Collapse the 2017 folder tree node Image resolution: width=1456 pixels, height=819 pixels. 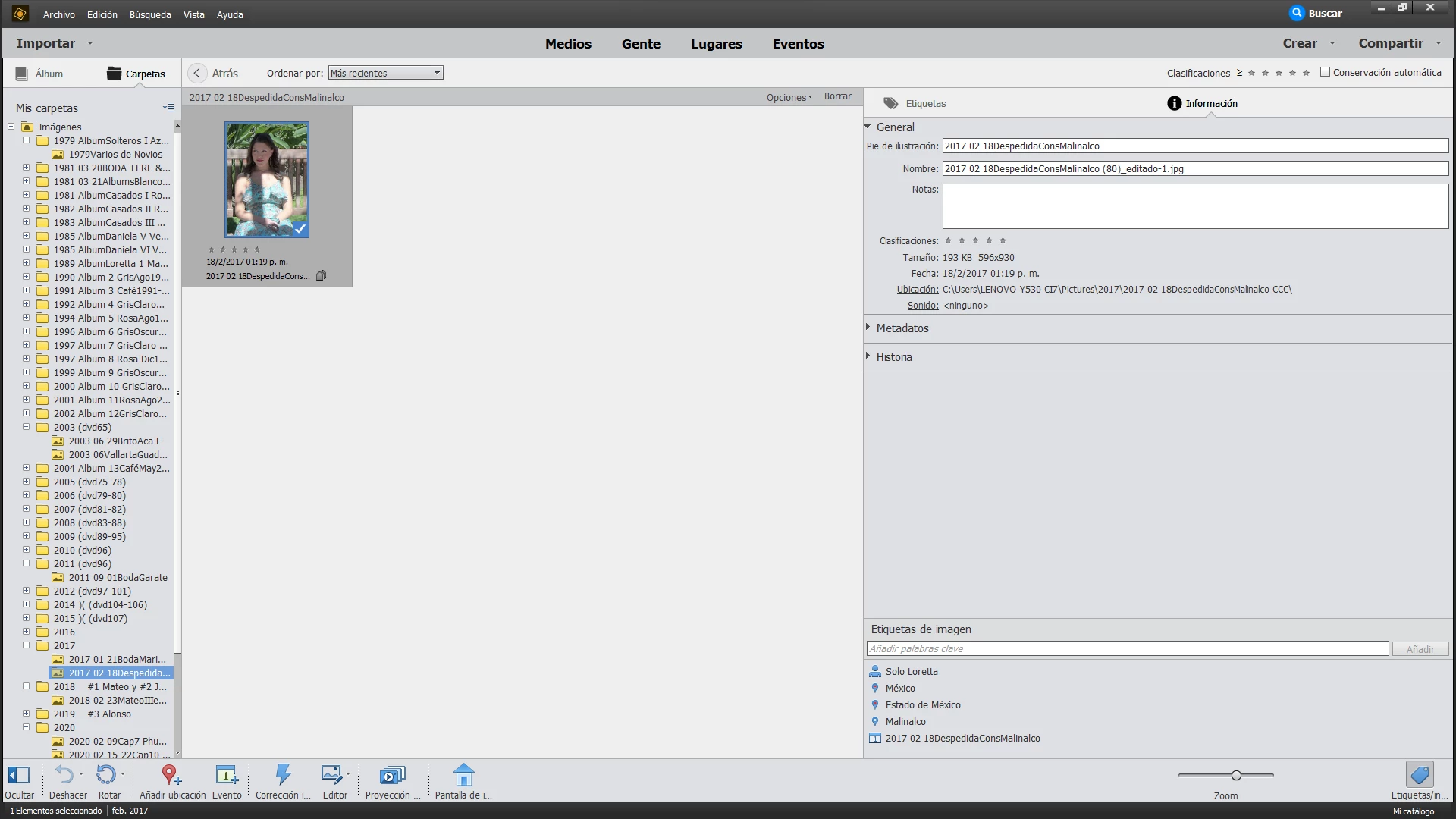(26, 645)
